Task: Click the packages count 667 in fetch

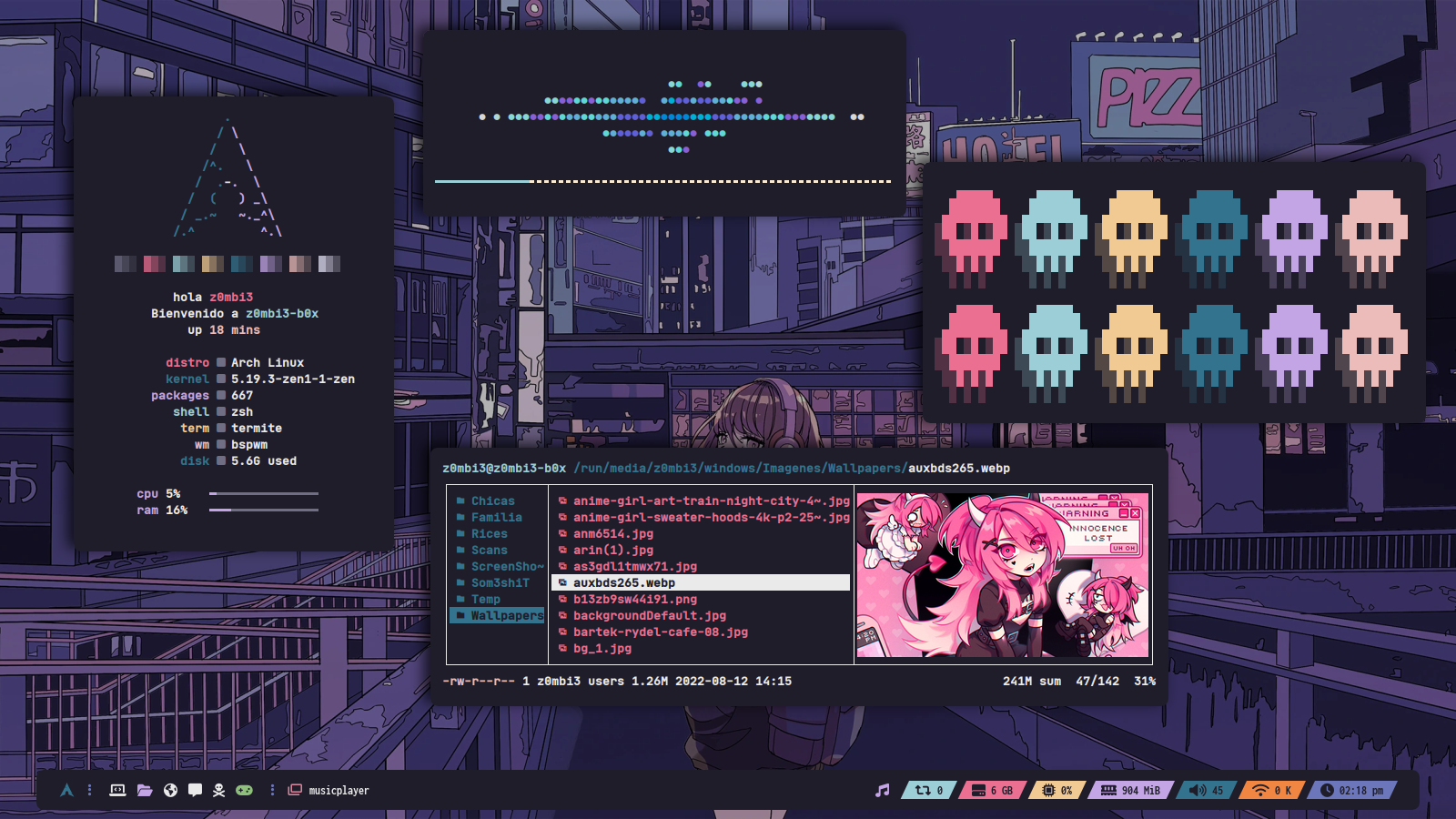Action: pos(242,395)
